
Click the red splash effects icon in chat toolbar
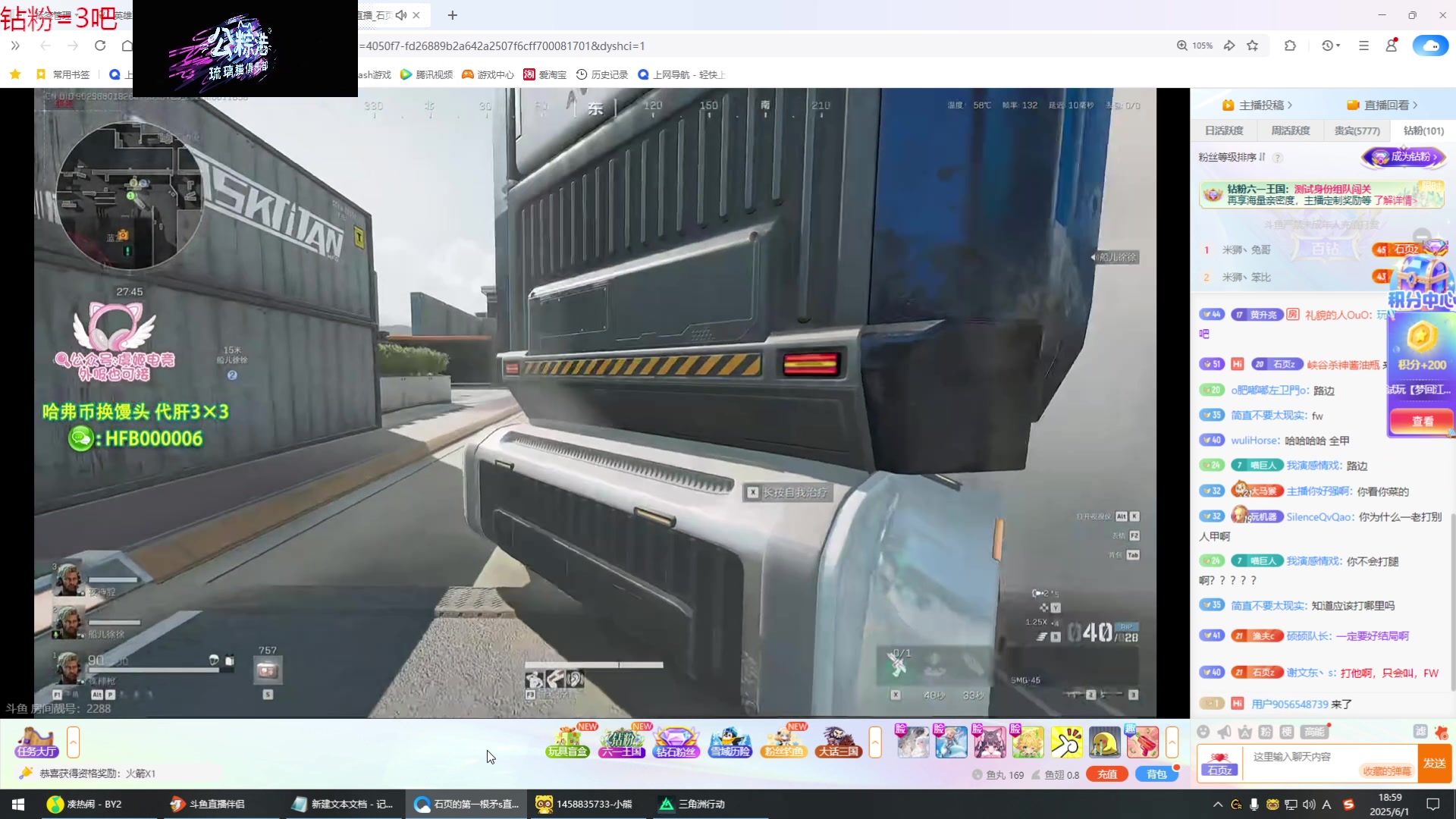point(1442,733)
